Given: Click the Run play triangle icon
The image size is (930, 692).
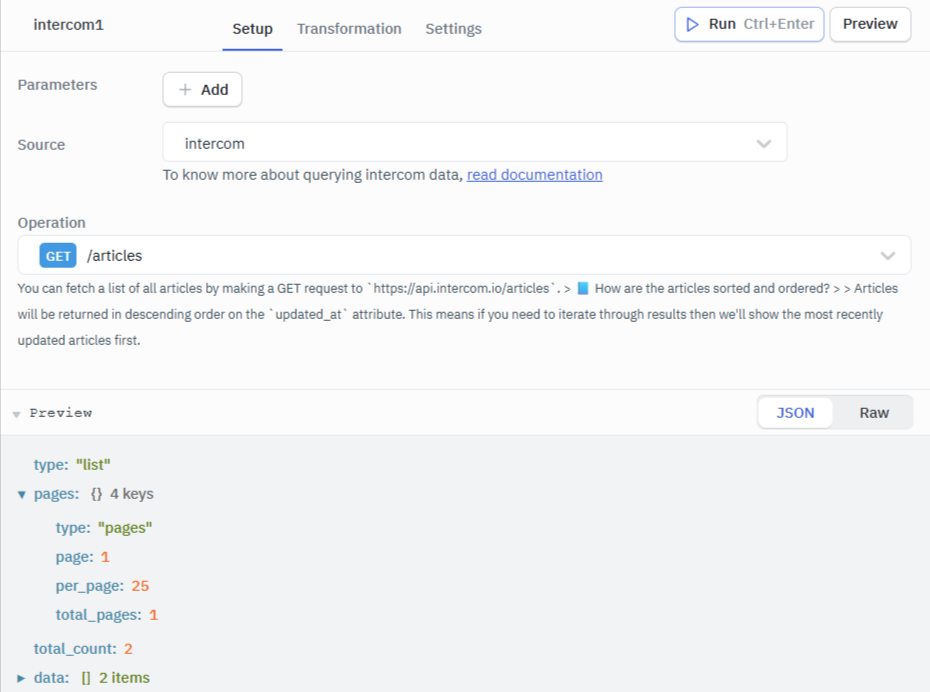Looking at the screenshot, I should 692,24.
